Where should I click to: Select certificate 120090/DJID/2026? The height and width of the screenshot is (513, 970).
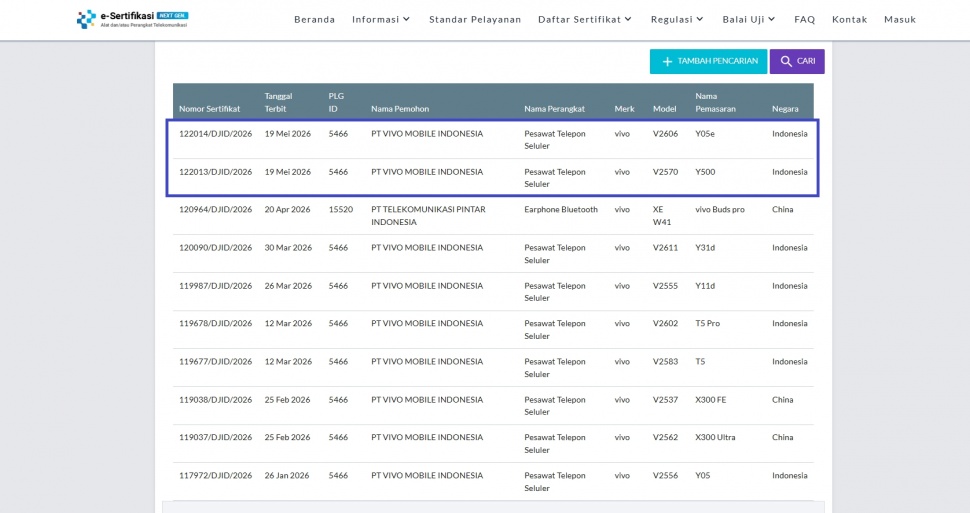(x=215, y=248)
